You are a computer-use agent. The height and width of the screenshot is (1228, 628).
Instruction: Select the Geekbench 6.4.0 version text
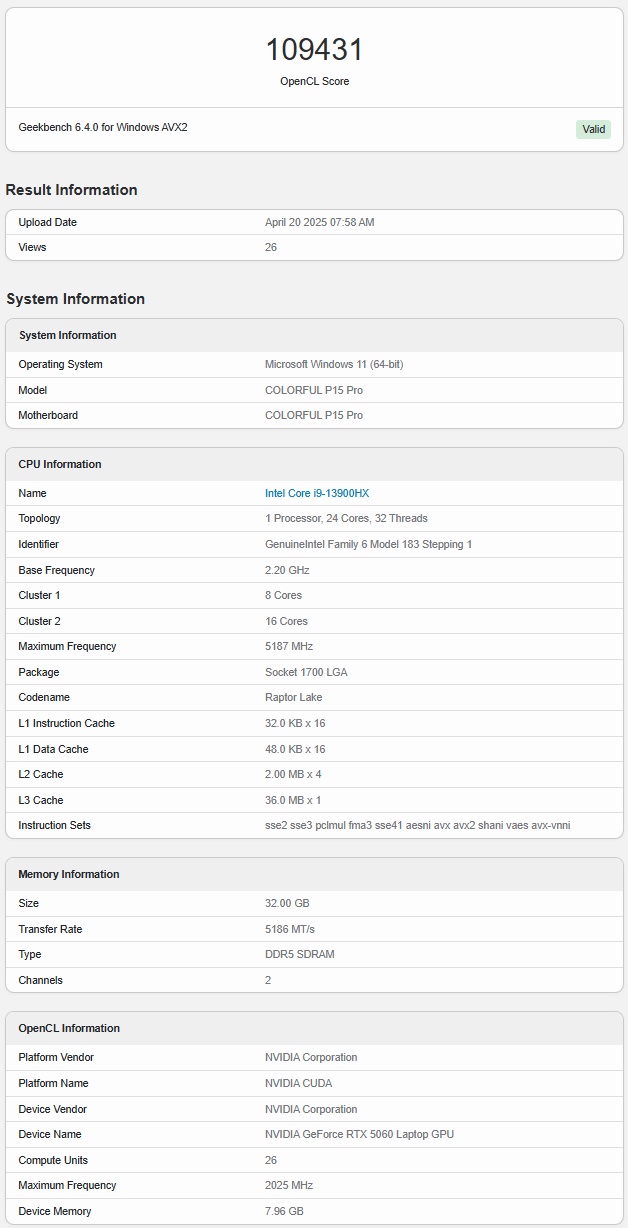103,128
